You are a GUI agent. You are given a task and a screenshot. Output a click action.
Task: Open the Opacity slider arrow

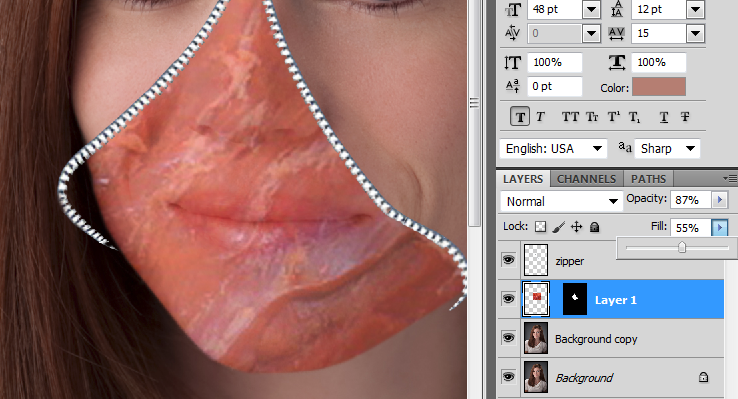[x=720, y=200]
